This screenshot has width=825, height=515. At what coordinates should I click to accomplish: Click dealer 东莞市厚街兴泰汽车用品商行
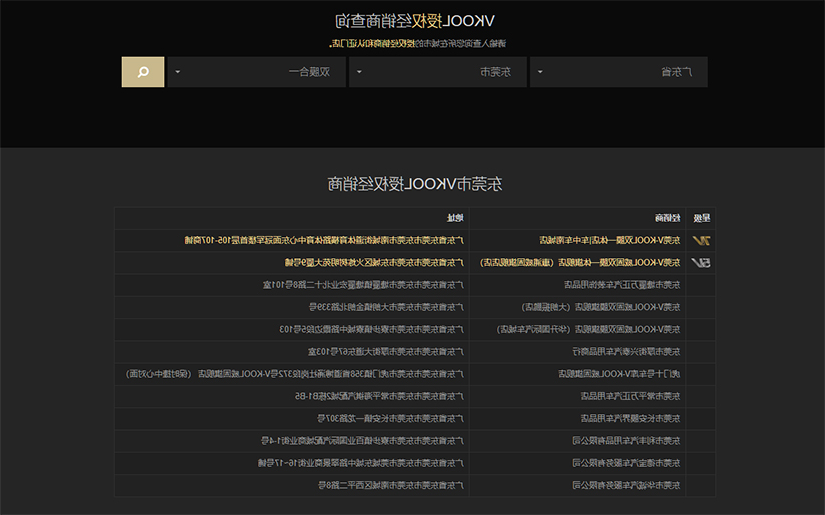626,351
